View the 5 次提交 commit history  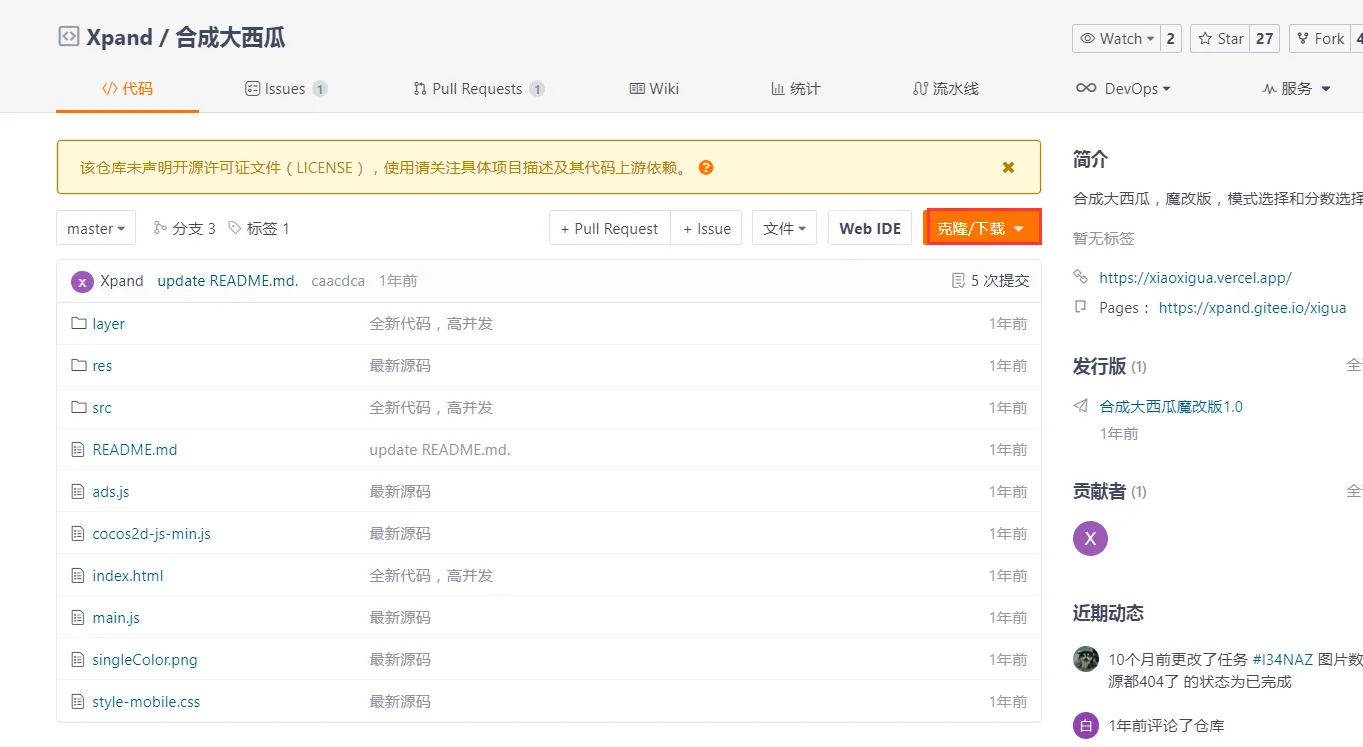(x=1000, y=281)
